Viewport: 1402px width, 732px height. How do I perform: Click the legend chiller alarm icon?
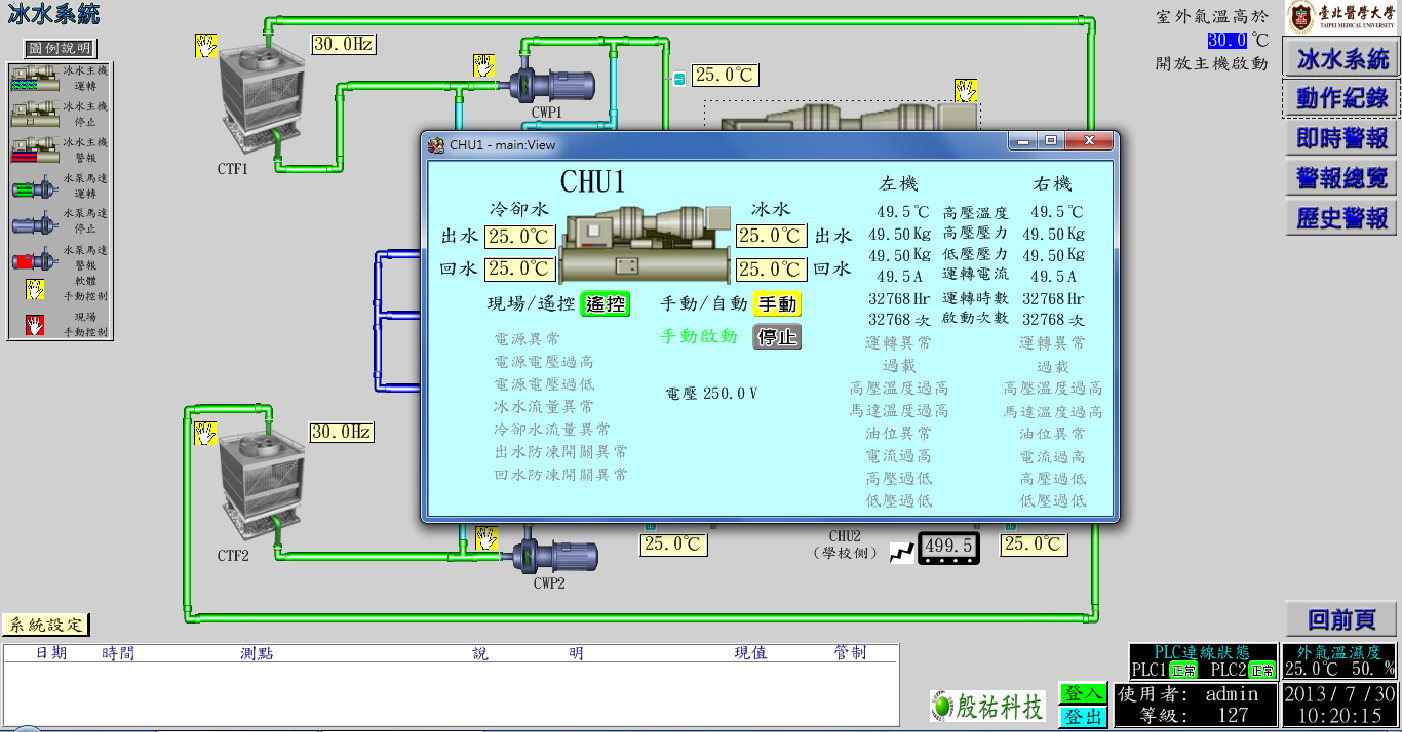tap(34, 150)
